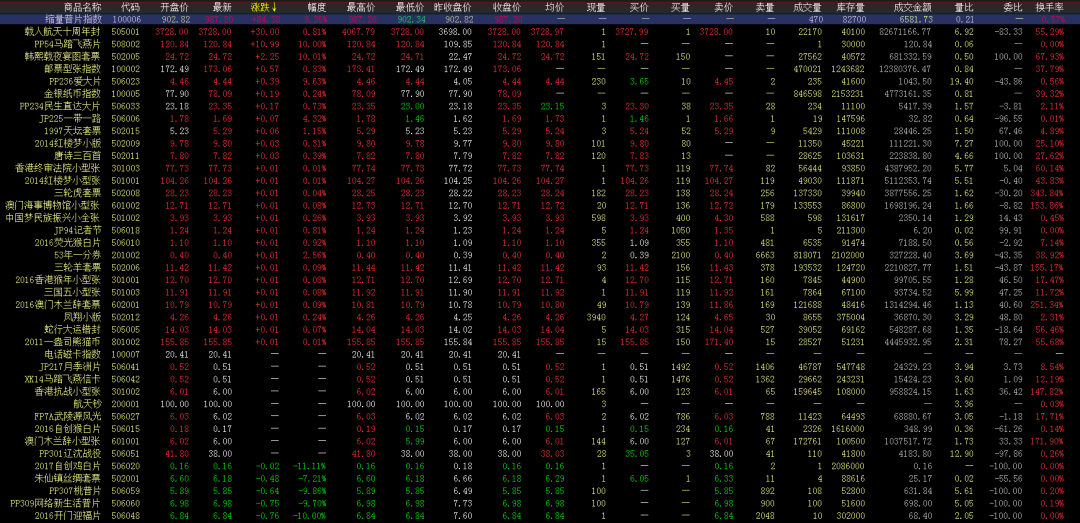Select the XK14马踏飞燕信卡 row
This screenshot has width=1080, height=523.
[540, 379]
